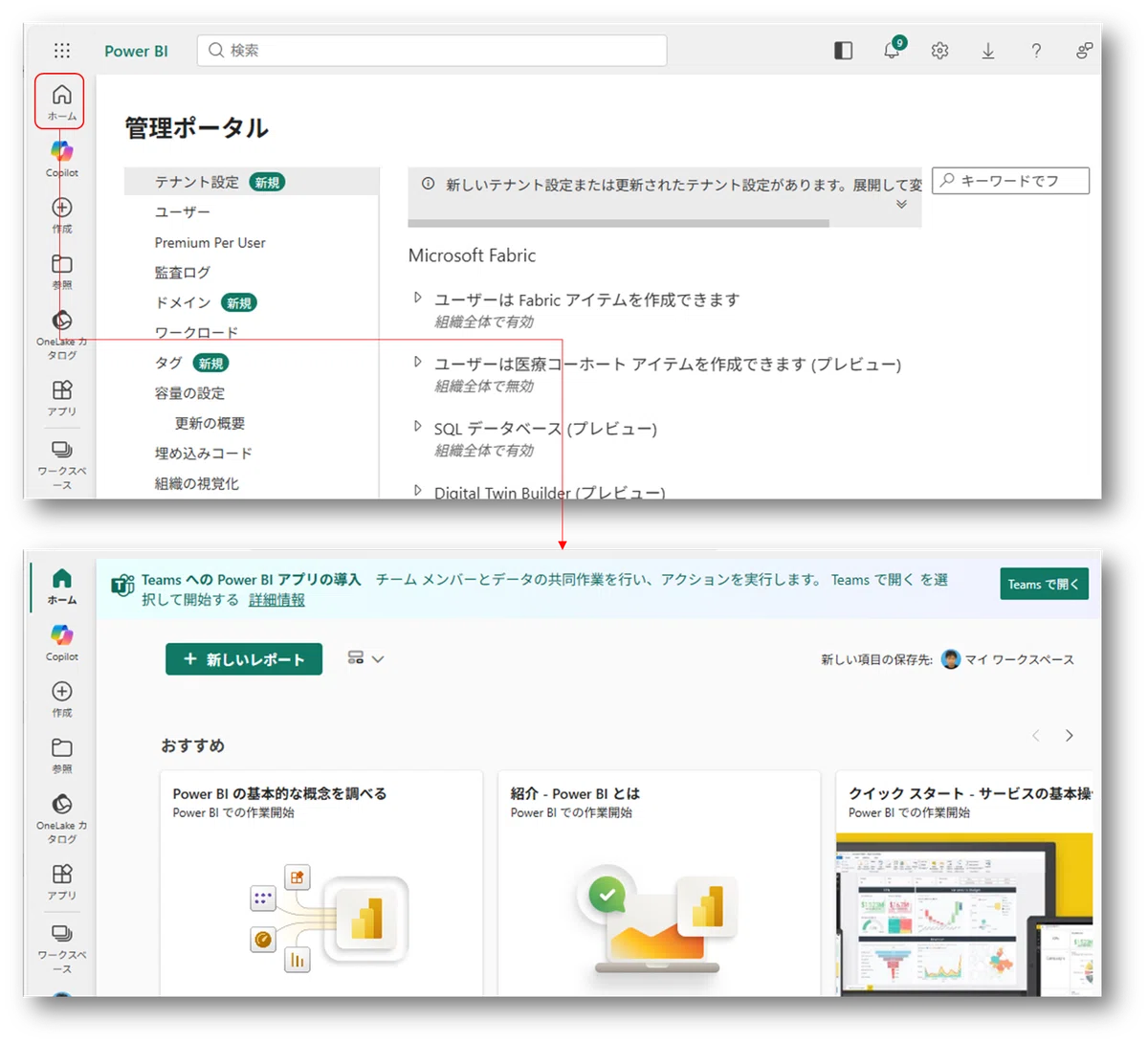Open the layout view dropdown beside new report
This screenshot has width=1148, height=1043.
365,658
